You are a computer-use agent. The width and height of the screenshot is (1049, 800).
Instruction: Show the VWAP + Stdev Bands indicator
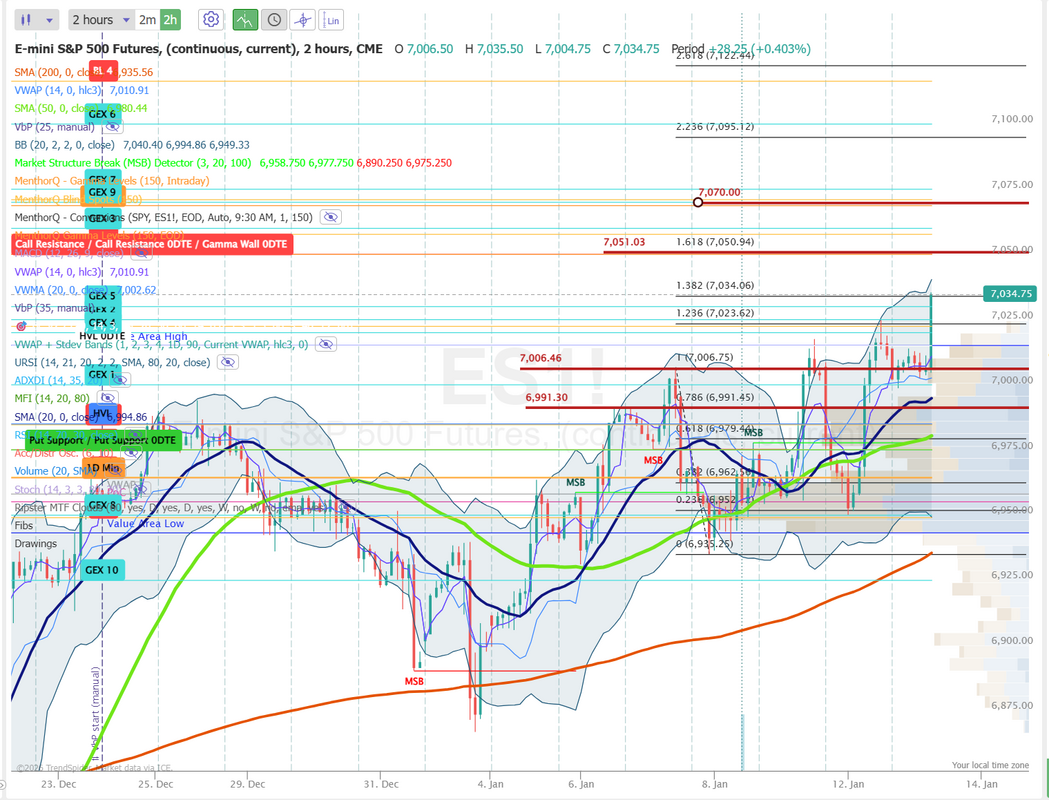click(x=325, y=344)
